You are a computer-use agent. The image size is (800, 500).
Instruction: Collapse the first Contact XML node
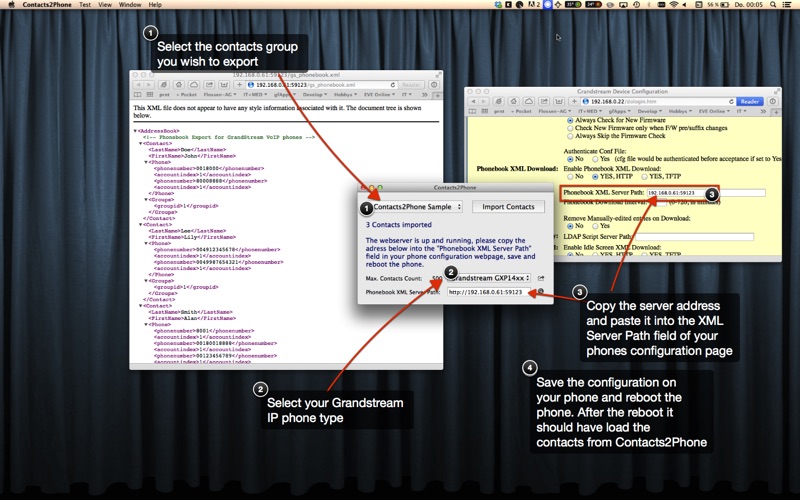141,144
